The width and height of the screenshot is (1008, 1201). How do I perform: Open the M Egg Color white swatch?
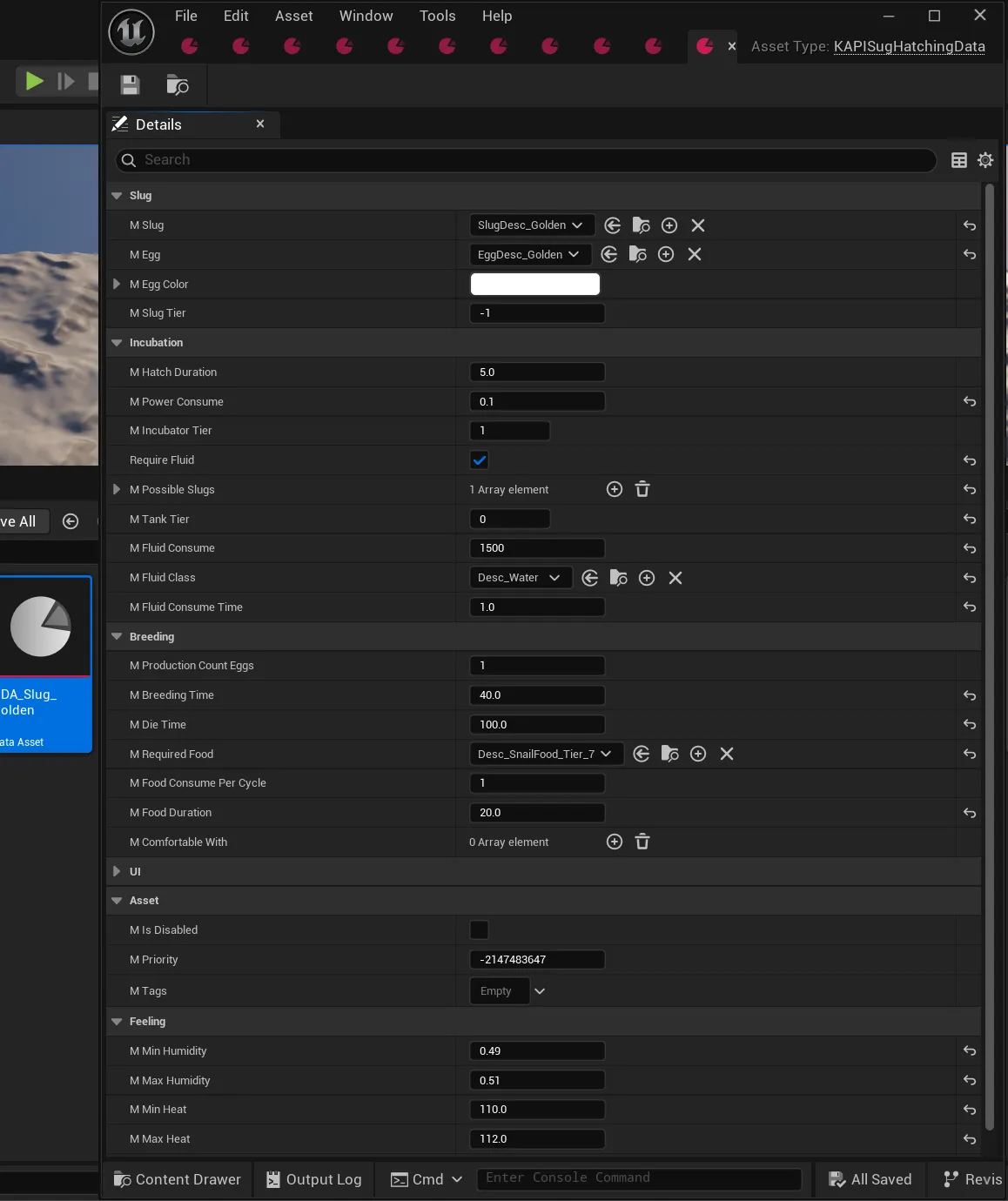click(535, 284)
